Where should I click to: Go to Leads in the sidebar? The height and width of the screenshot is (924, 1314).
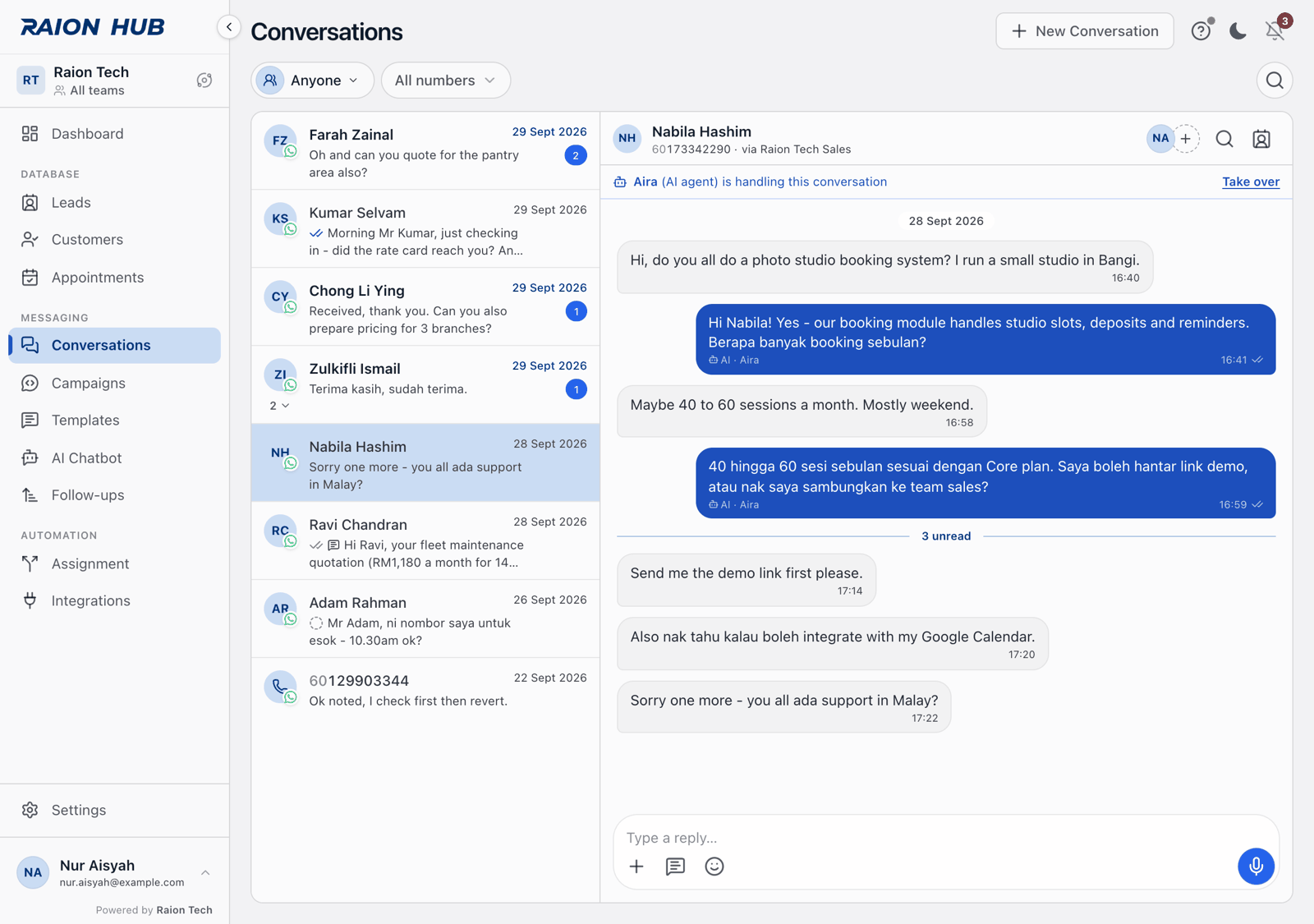[115, 203]
